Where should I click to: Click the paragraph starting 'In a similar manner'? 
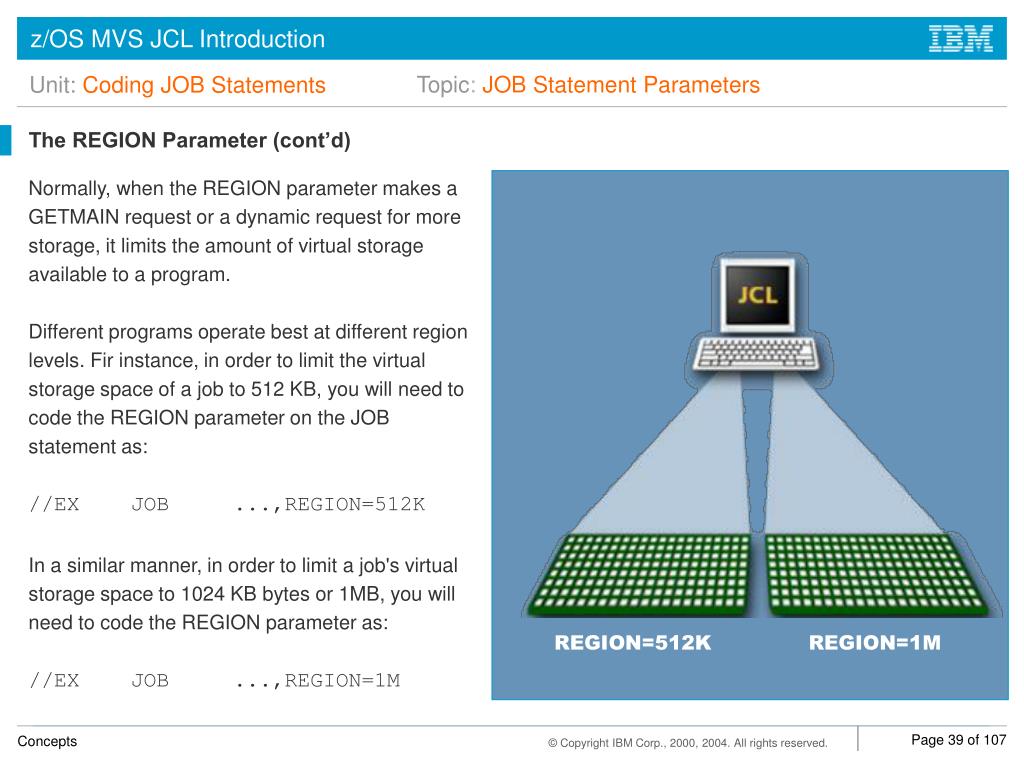tap(243, 594)
